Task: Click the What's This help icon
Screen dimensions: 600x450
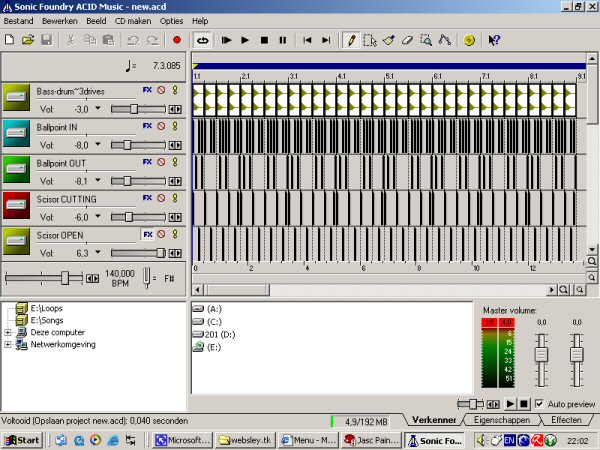Action: point(494,40)
